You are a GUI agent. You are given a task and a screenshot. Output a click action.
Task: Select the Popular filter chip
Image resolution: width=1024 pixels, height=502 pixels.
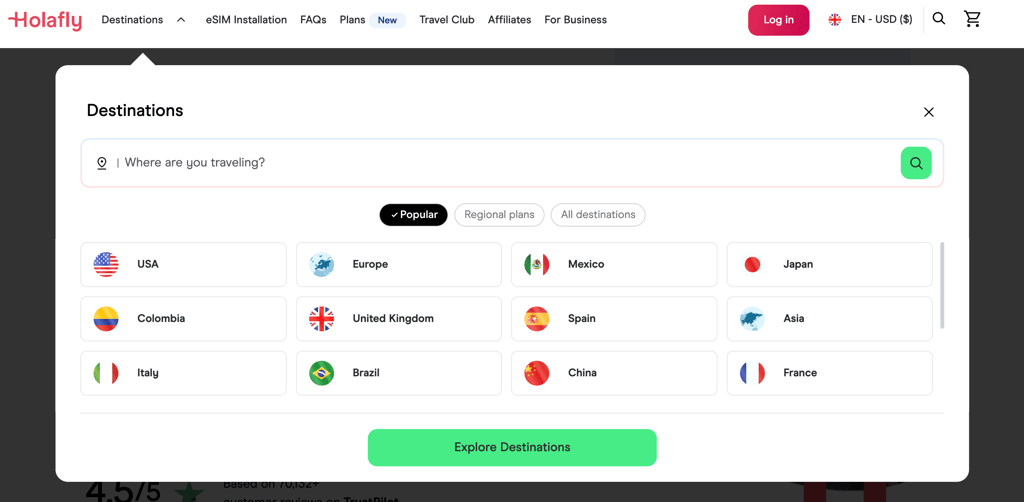(413, 215)
